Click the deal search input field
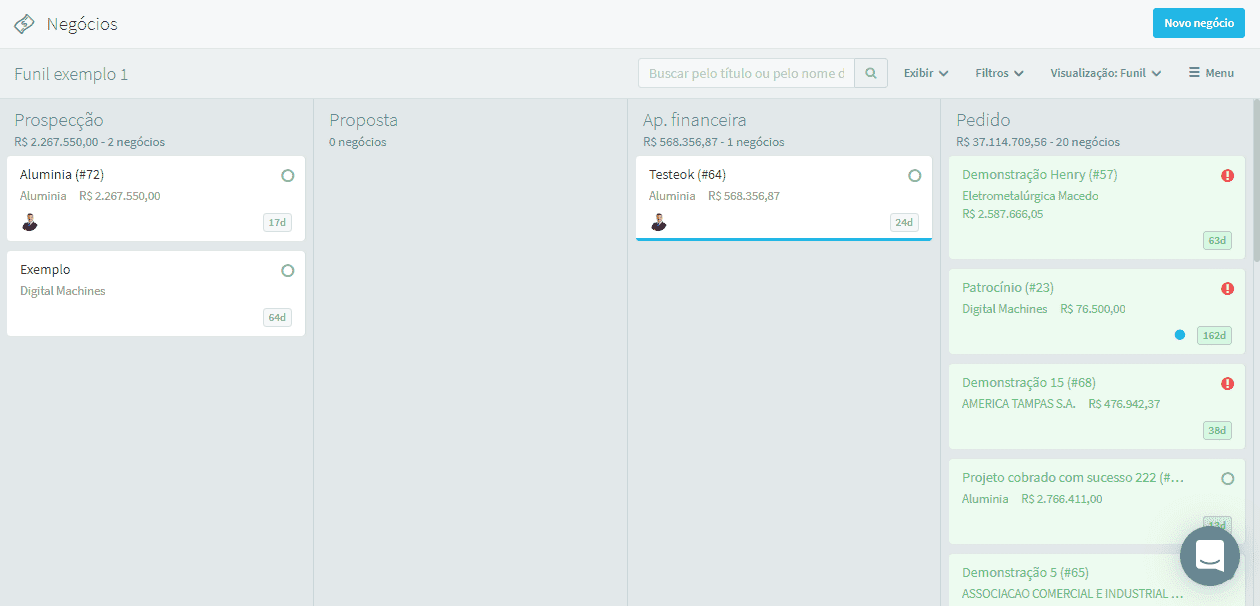 point(745,72)
